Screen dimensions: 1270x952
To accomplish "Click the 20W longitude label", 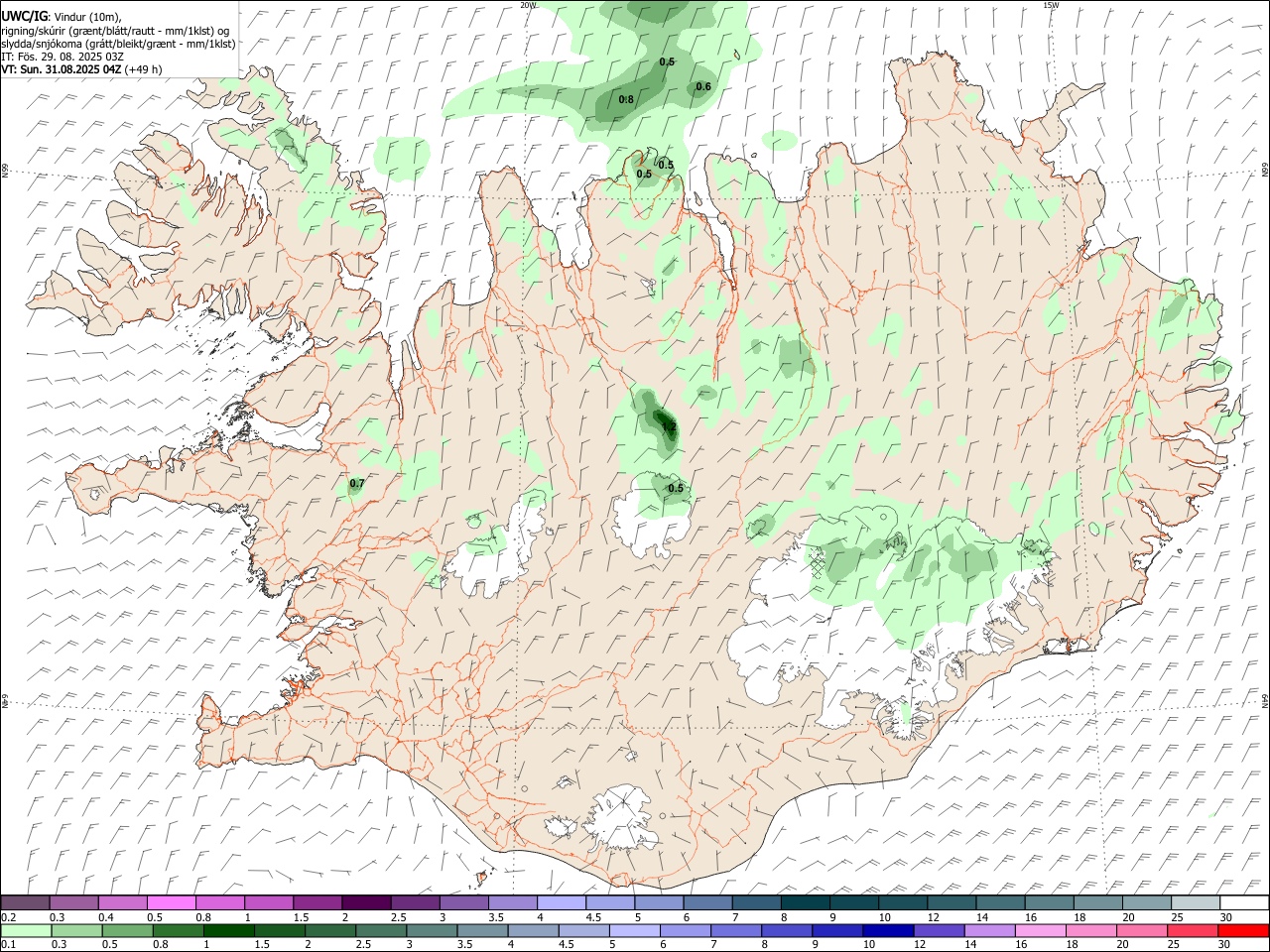I will coord(528,5).
